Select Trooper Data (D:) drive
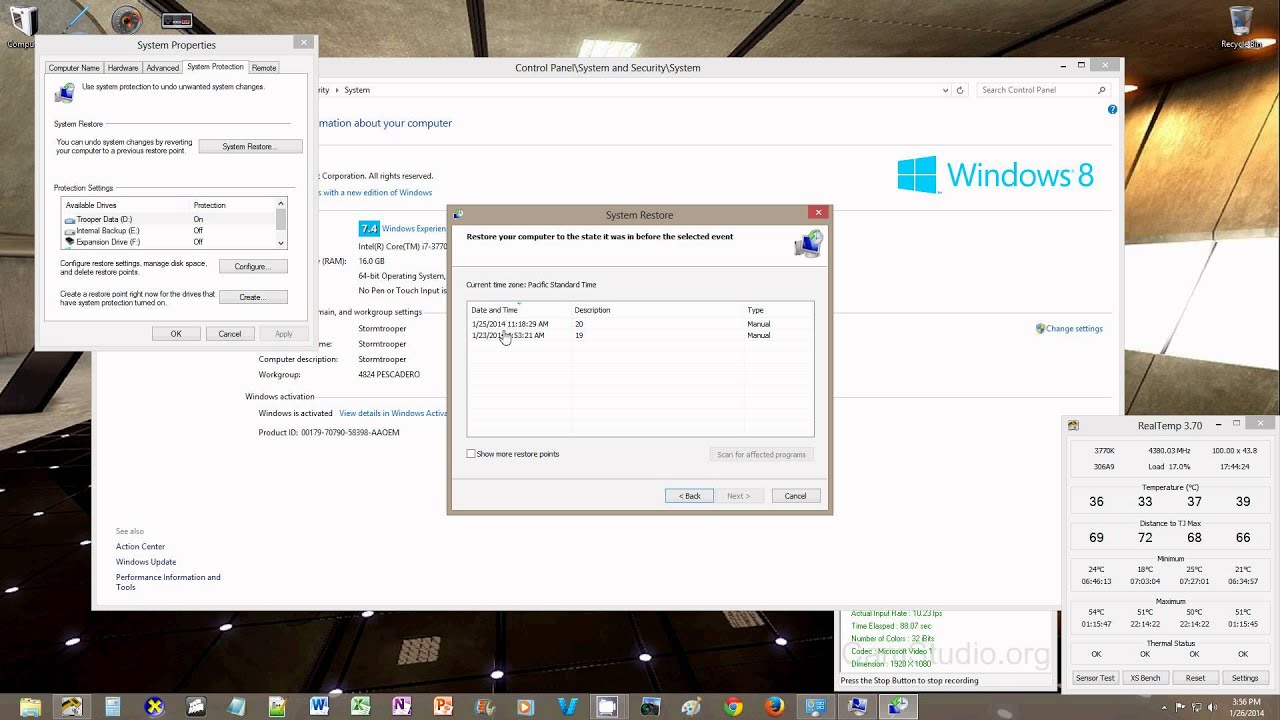1280x720 pixels. point(168,219)
